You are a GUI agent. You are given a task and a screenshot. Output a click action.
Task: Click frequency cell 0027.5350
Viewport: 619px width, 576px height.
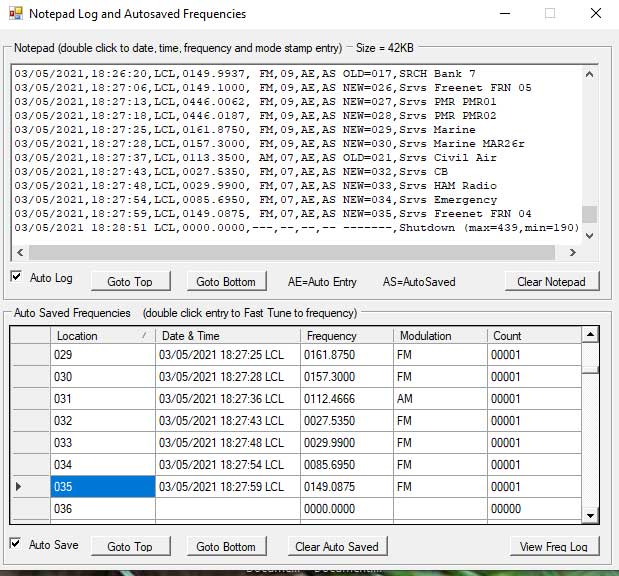347,420
